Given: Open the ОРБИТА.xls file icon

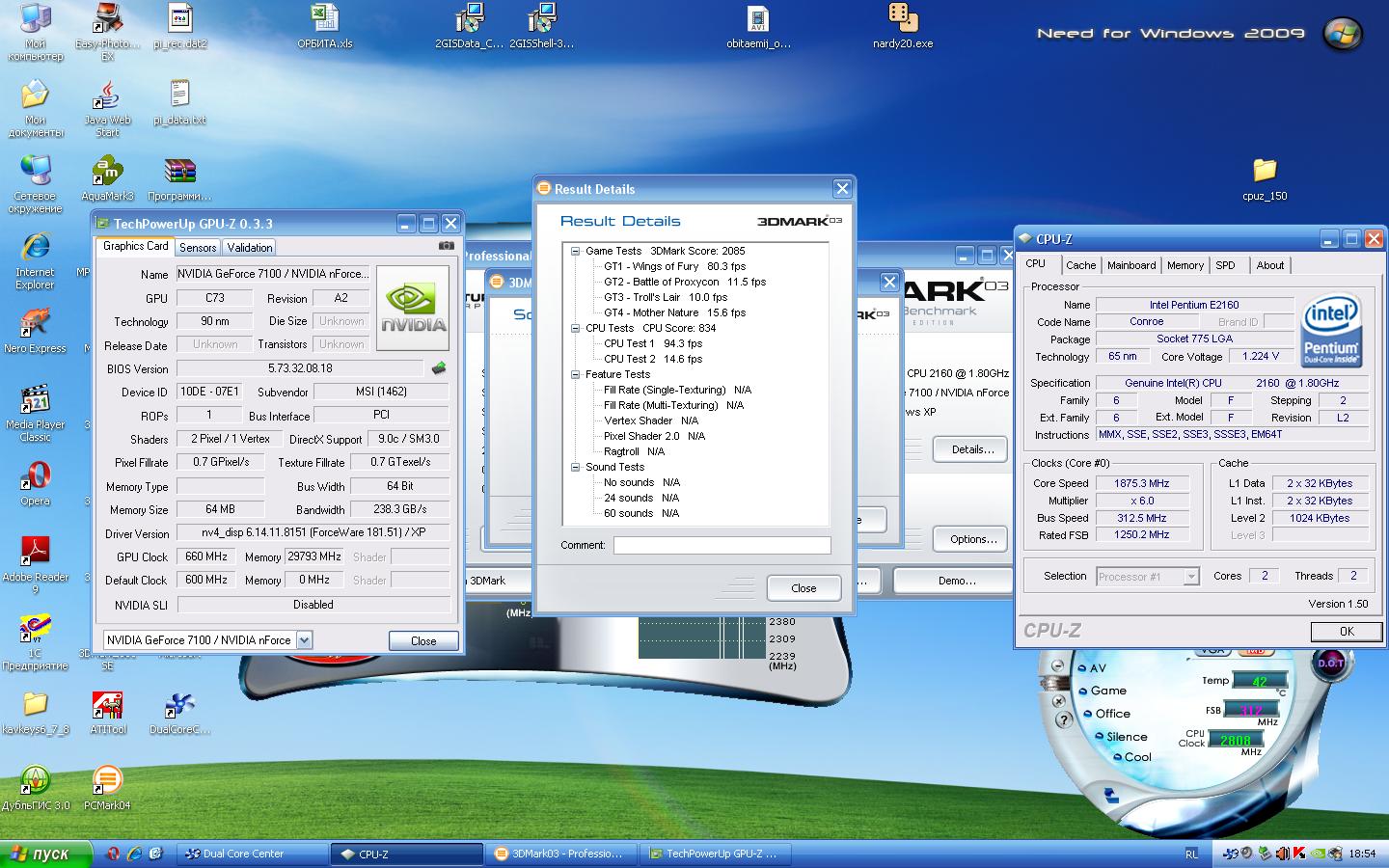Looking at the screenshot, I should click(324, 26).
